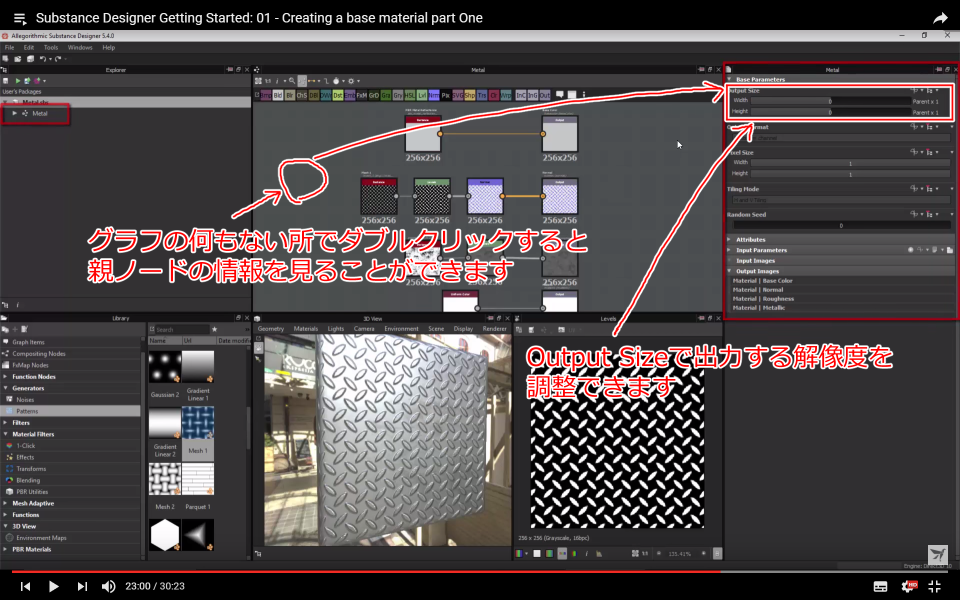Click the graph zoom magnifier icon
The height and width of the screenshot is (600, 960).
[292, 81]
